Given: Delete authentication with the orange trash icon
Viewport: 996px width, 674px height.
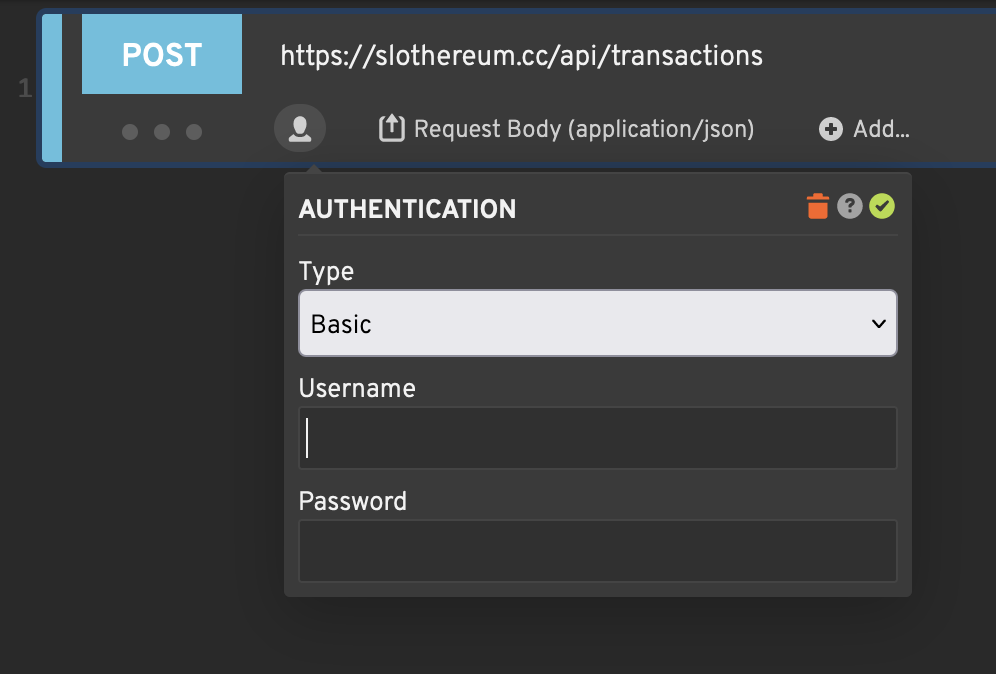Looking at the screenshot, I should [818, 206].
